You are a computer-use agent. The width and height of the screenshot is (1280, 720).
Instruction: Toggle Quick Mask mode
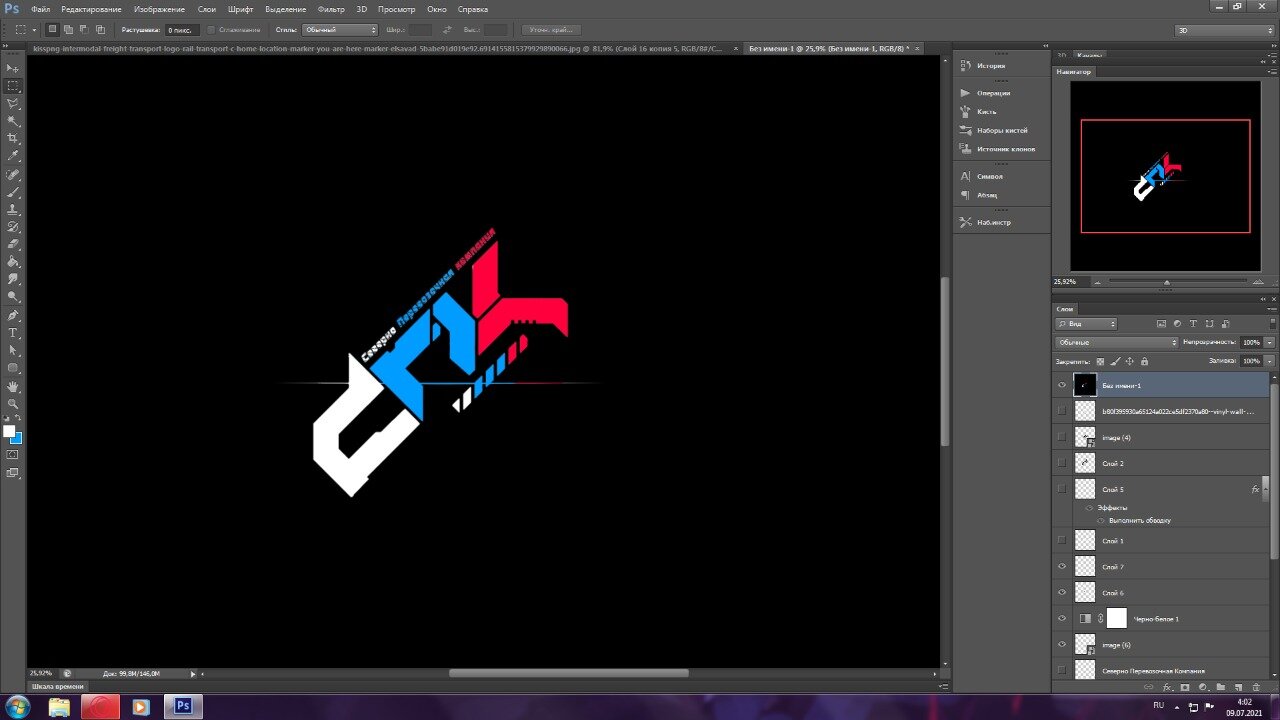point(13,455)
